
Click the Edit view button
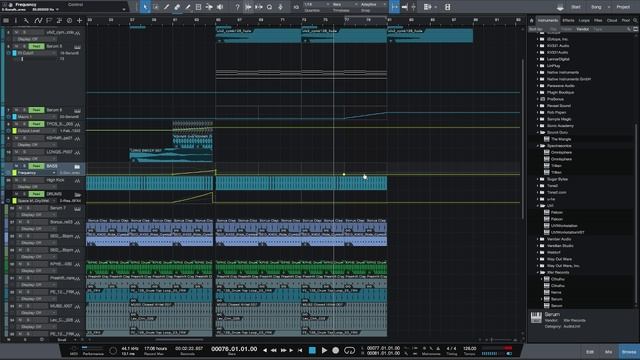pyautogui.click(x=590, y=351)
